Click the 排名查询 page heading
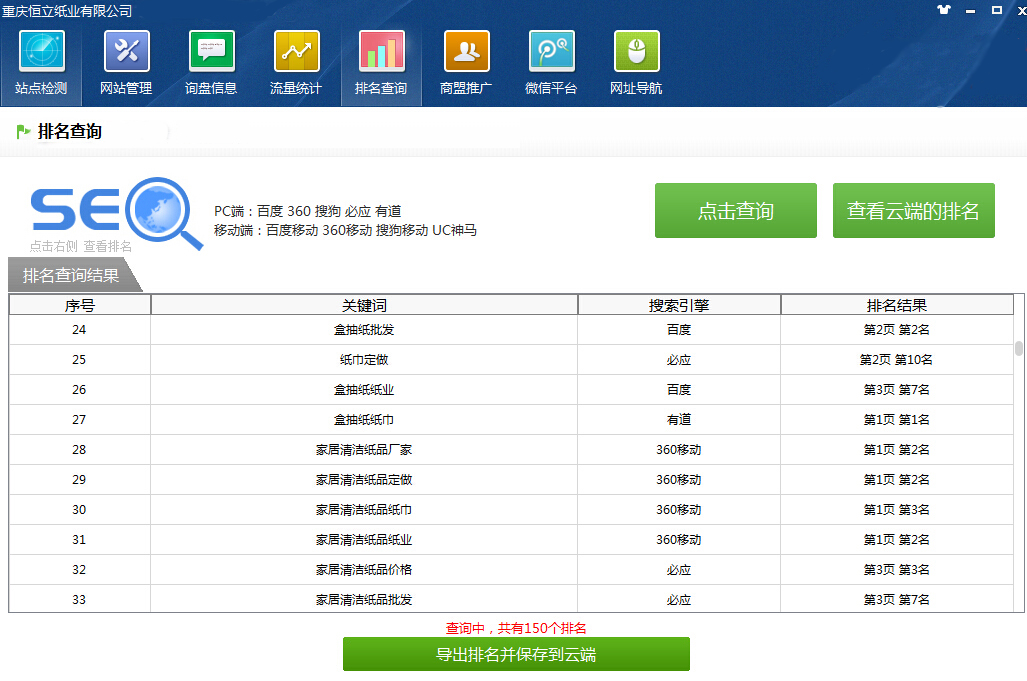Viewport: 1027px width, 681px height. pyautogui.click(x=69, y=132)
